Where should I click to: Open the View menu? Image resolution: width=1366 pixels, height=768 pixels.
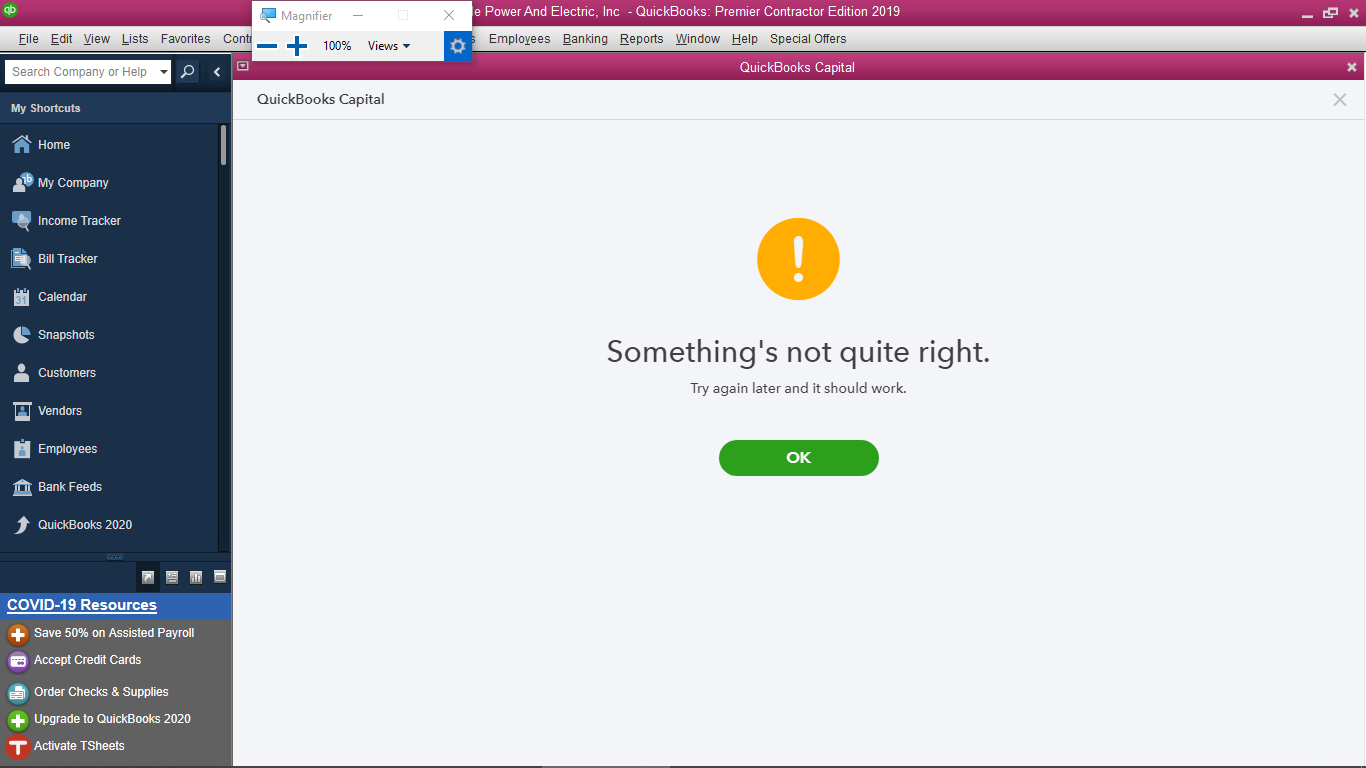click(97, 39)
